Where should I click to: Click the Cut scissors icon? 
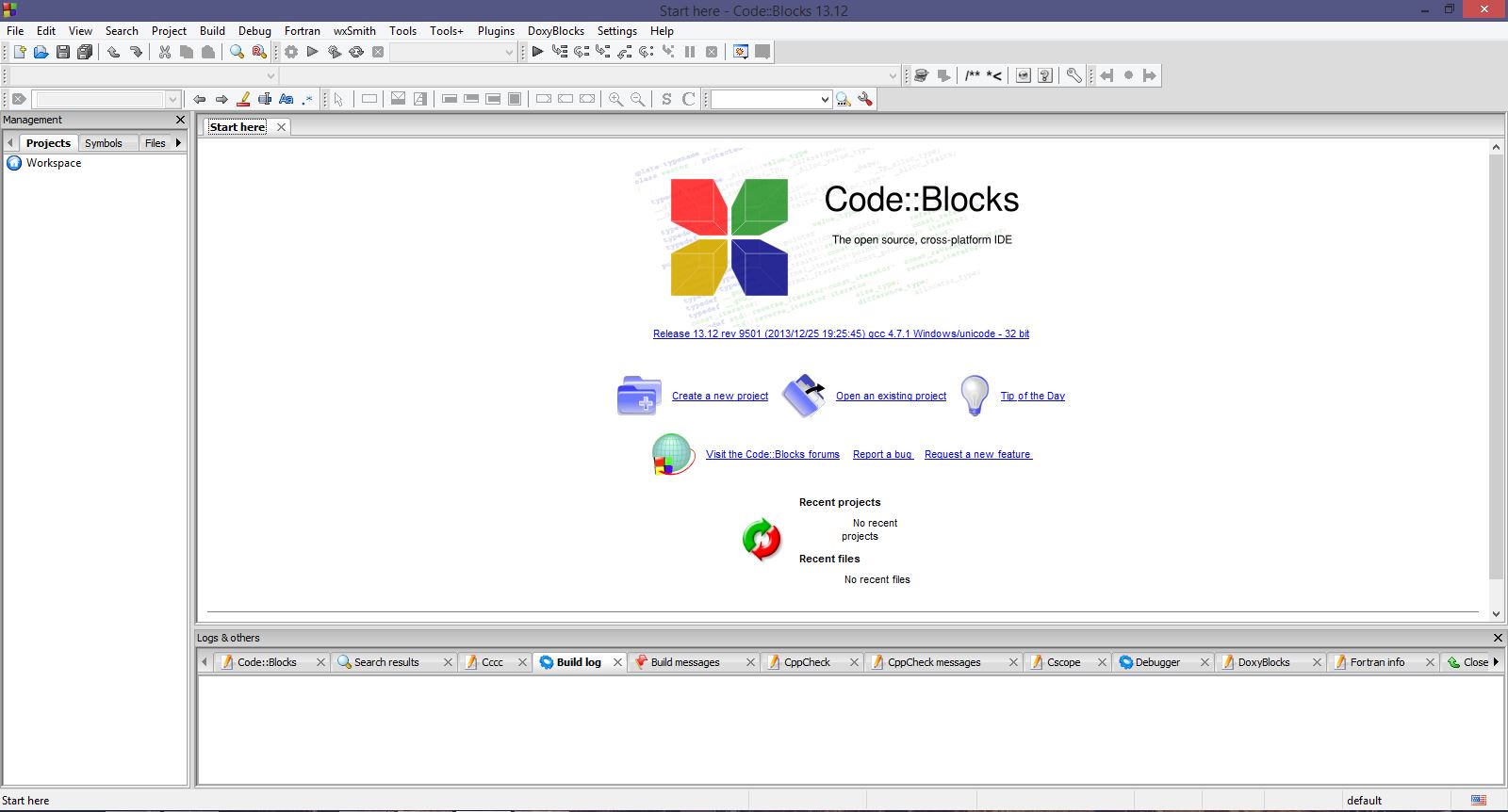[165, 52]
